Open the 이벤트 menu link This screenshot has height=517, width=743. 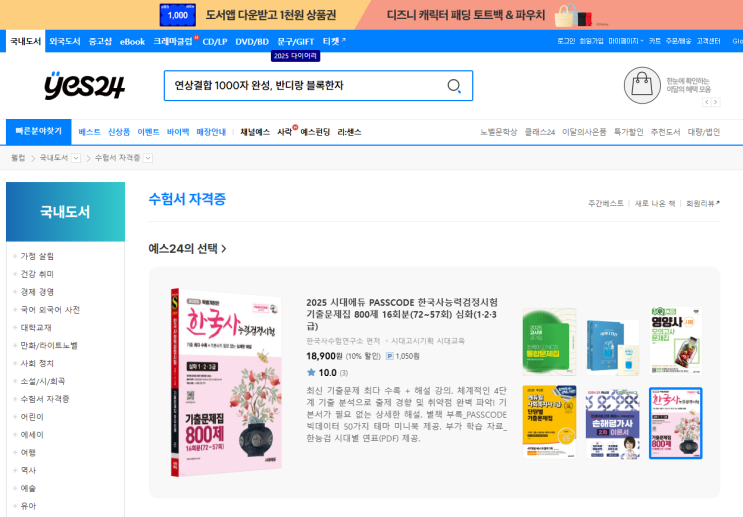tap(148, 132)
